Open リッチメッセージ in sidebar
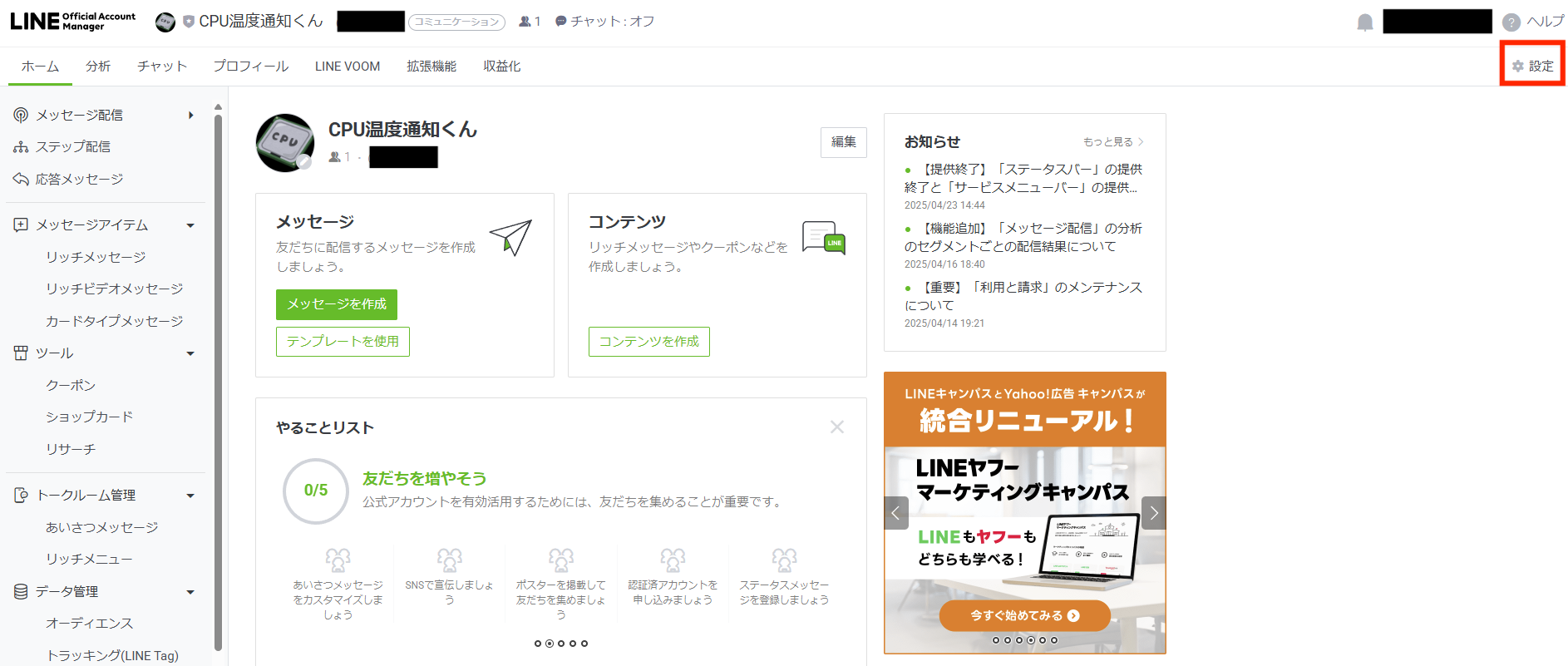This screenshot has height=666, width=1568. tap(96, 257)
